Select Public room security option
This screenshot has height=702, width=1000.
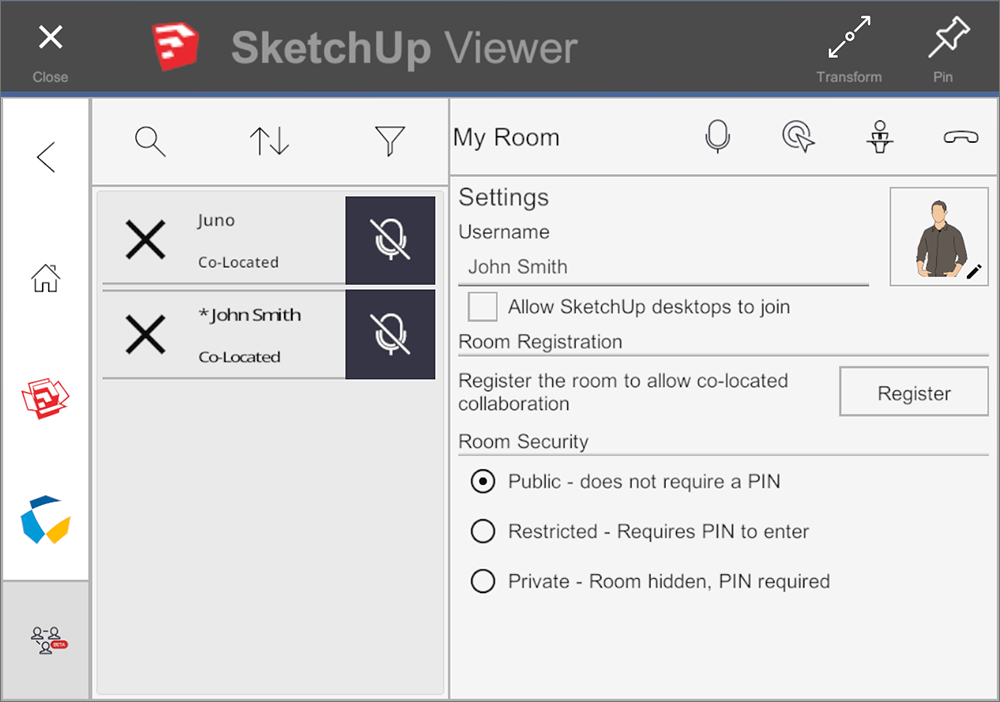pyautogui.click(x=483, y=481)
